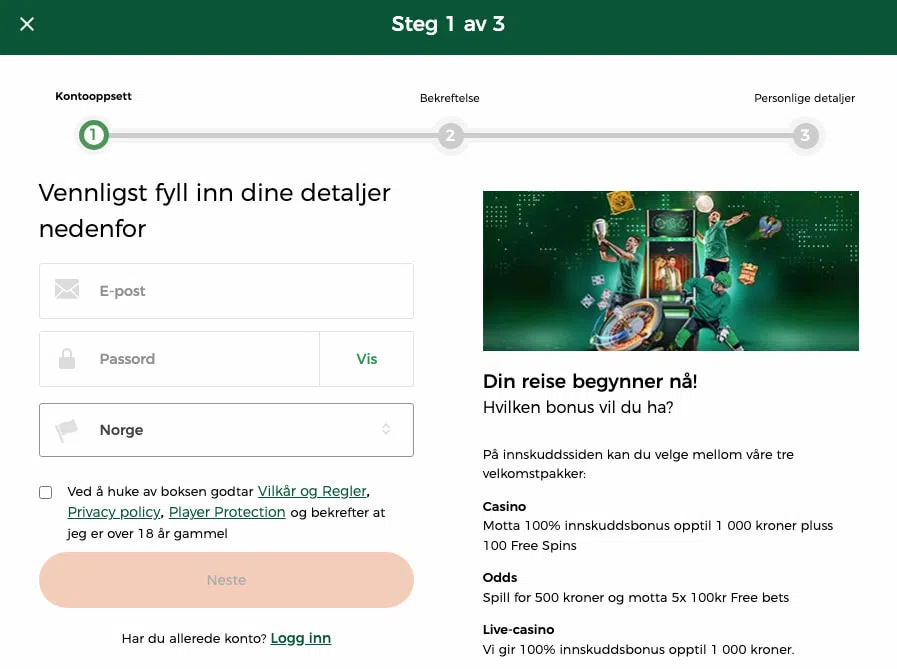
Task: Focus the E-post input field
Action: point(250,291)
